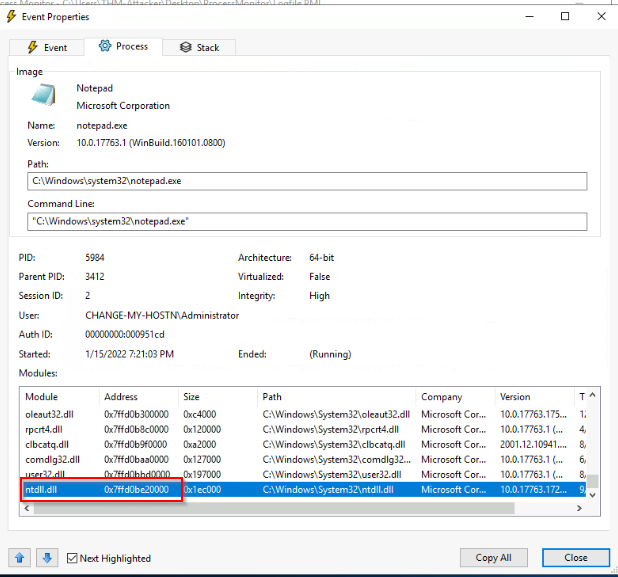
Task: Click the horizontal scroll right arrow
Action: (579, 508)
